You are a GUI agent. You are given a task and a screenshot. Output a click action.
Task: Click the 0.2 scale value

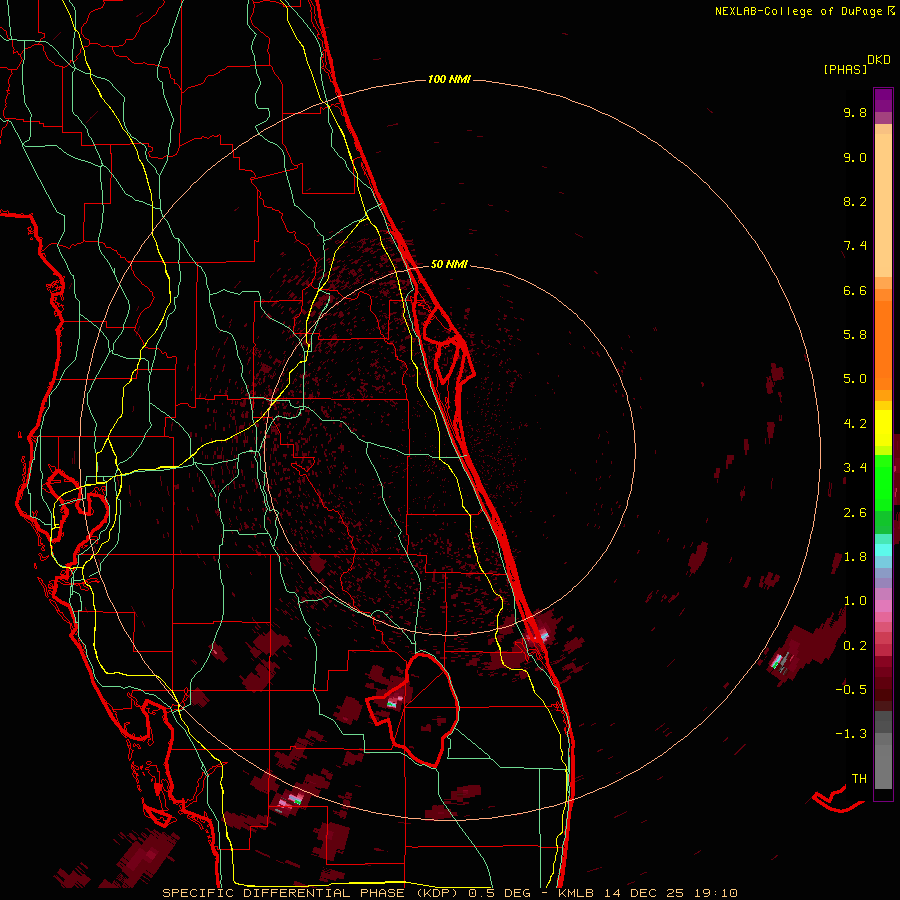tap(855, 646)
